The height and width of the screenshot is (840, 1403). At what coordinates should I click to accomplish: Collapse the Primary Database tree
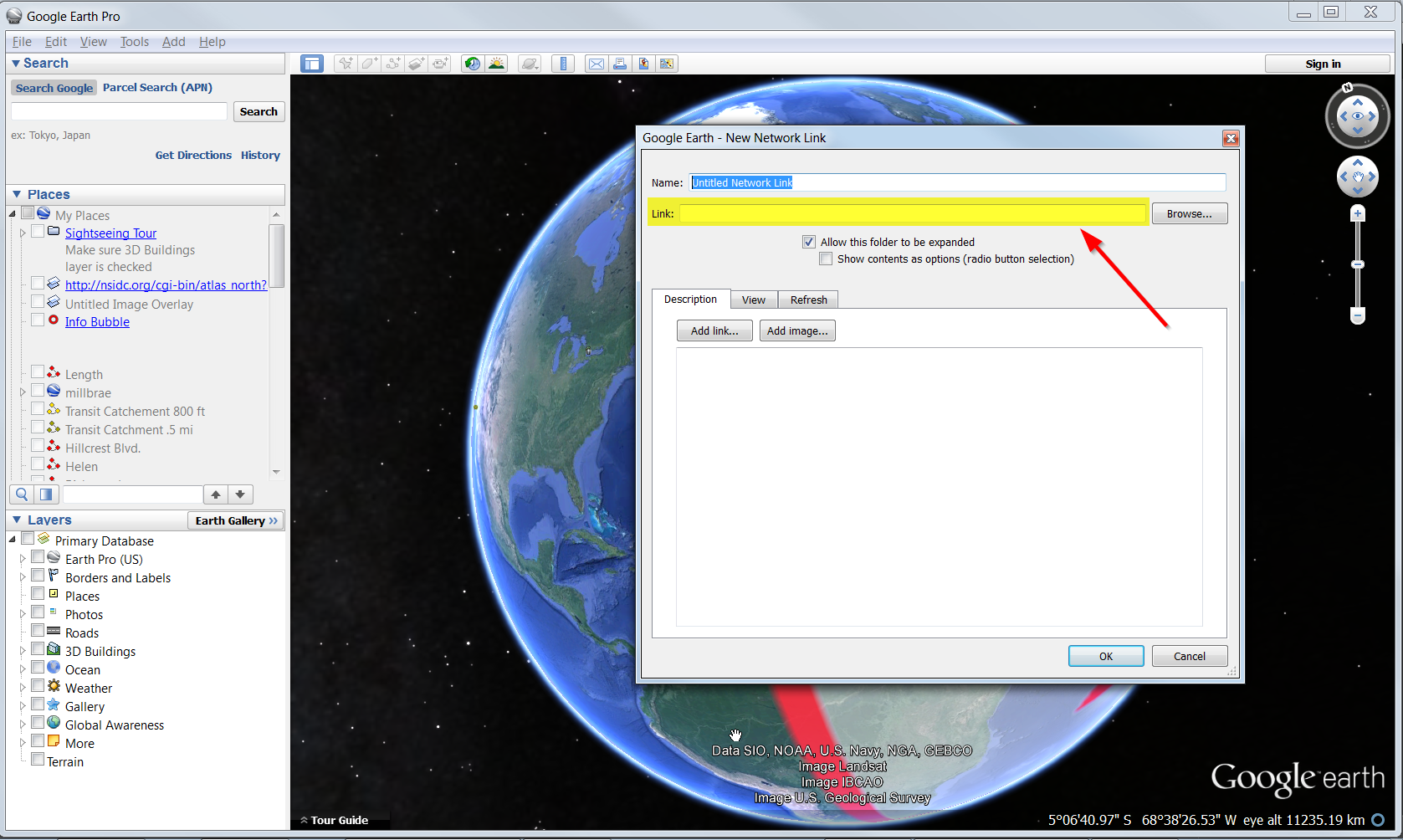(13, 540)
